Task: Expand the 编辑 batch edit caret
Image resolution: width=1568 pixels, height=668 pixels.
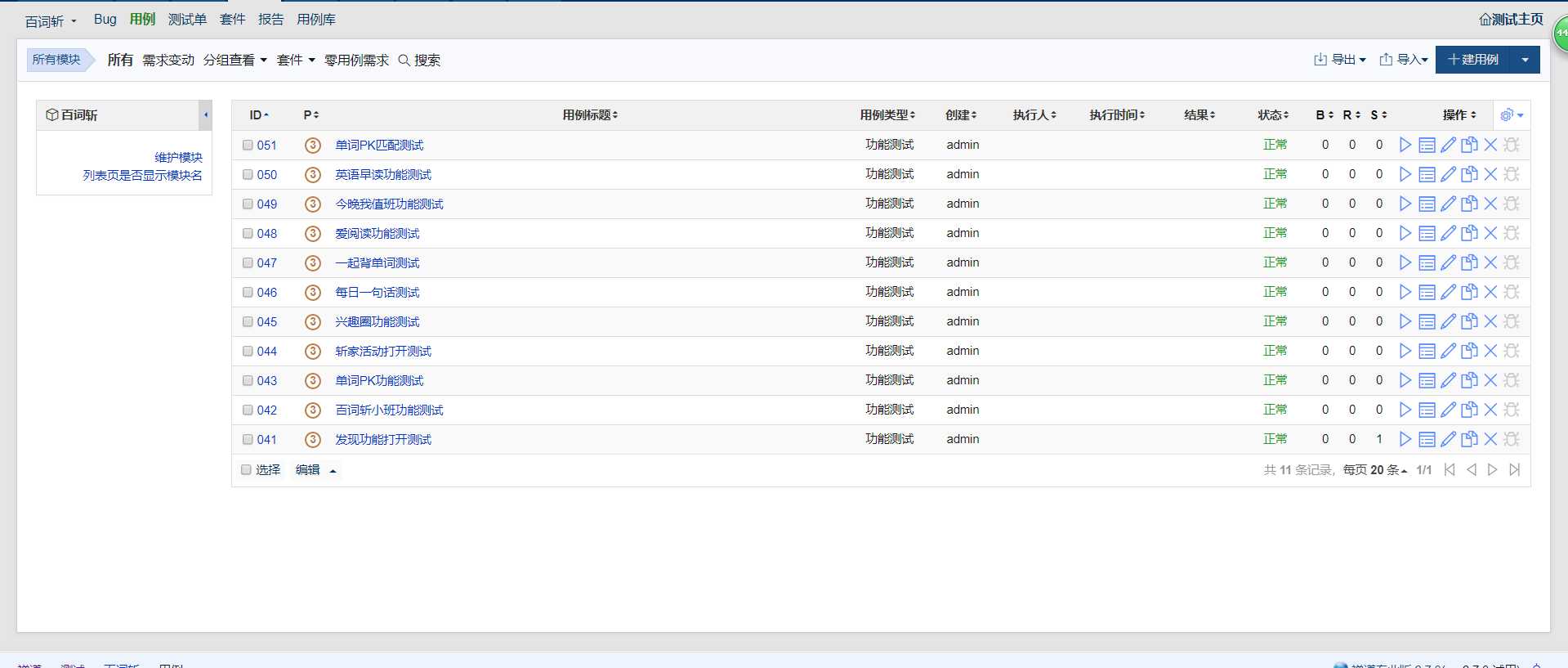Action: [x=333, y=471]
